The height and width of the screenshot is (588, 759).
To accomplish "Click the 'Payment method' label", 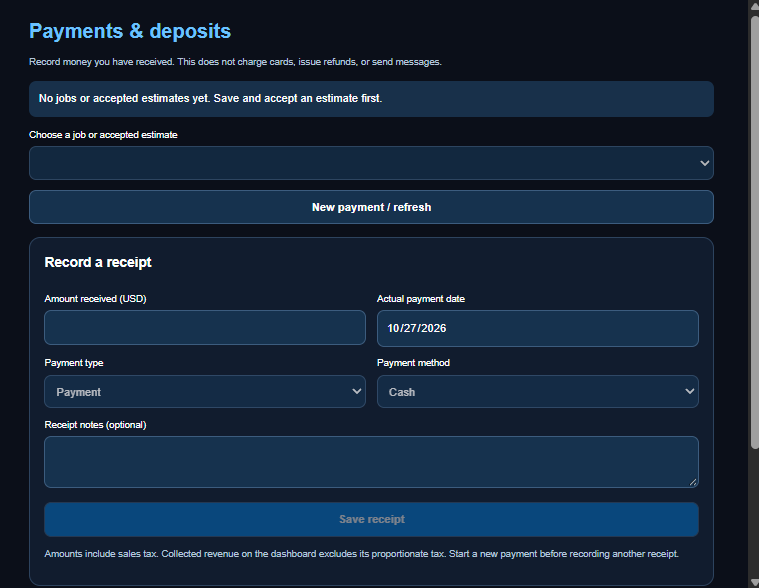I will coord(413,363).
